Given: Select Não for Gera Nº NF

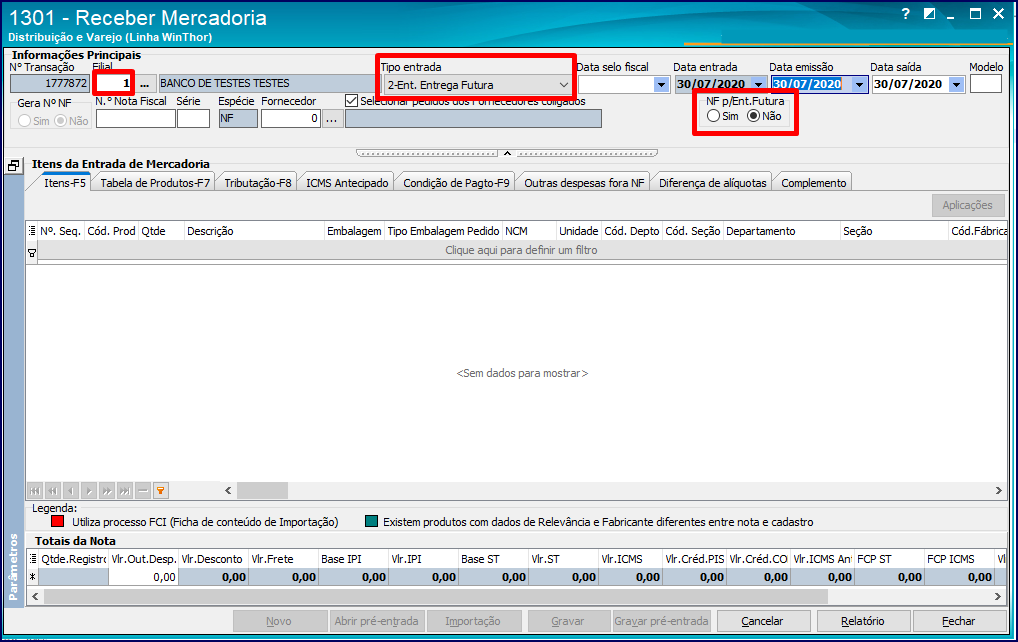Looking at the screenshot, I should point(60,121).
